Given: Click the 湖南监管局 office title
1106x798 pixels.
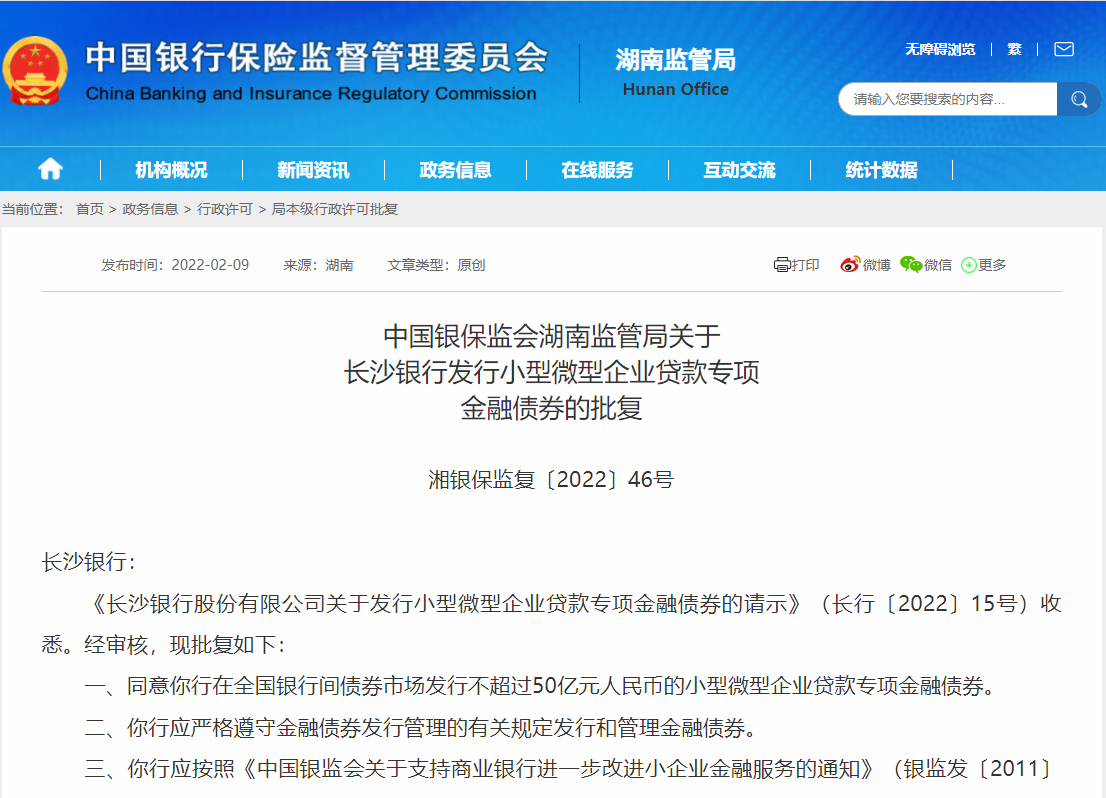Looking at the screenshot, I should [675, 60].
